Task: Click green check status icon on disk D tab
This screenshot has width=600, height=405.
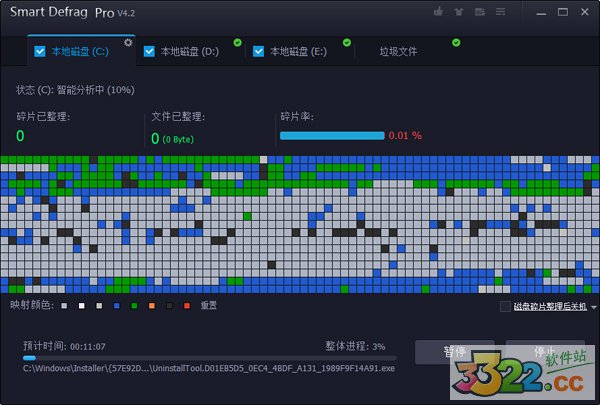Action: pos(238,42)
